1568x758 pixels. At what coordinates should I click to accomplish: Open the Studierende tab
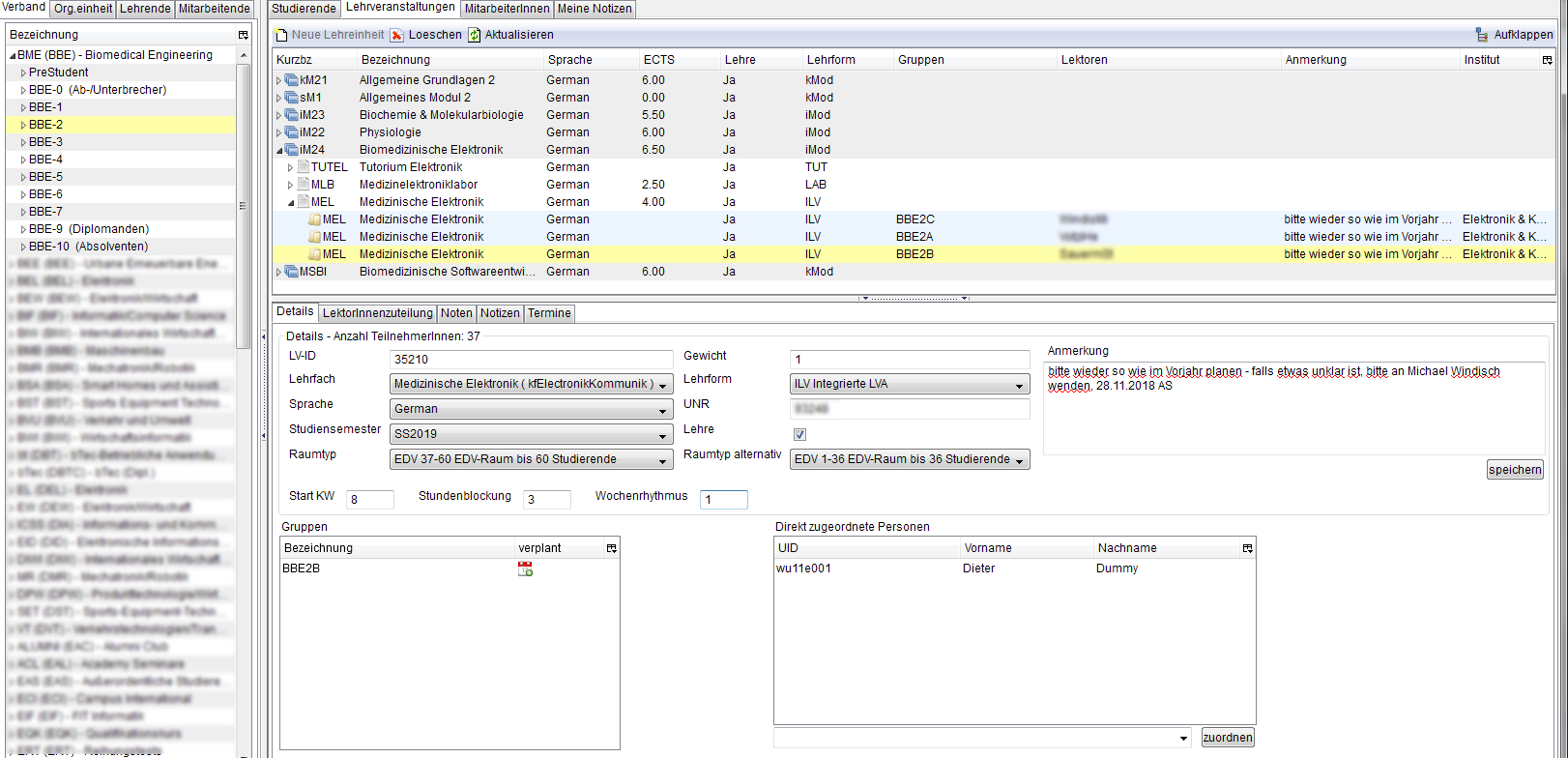click(304, 9)
